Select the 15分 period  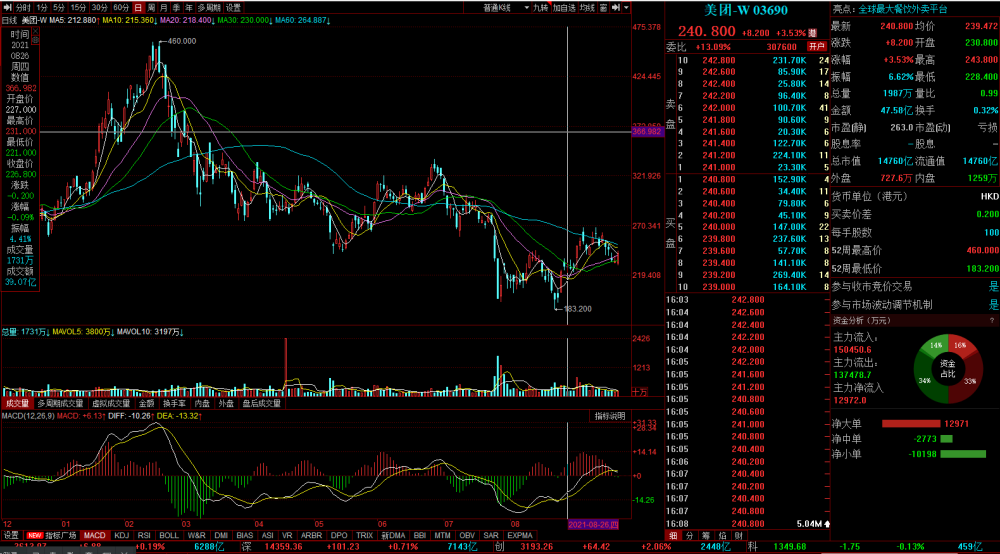coord(78,8)
